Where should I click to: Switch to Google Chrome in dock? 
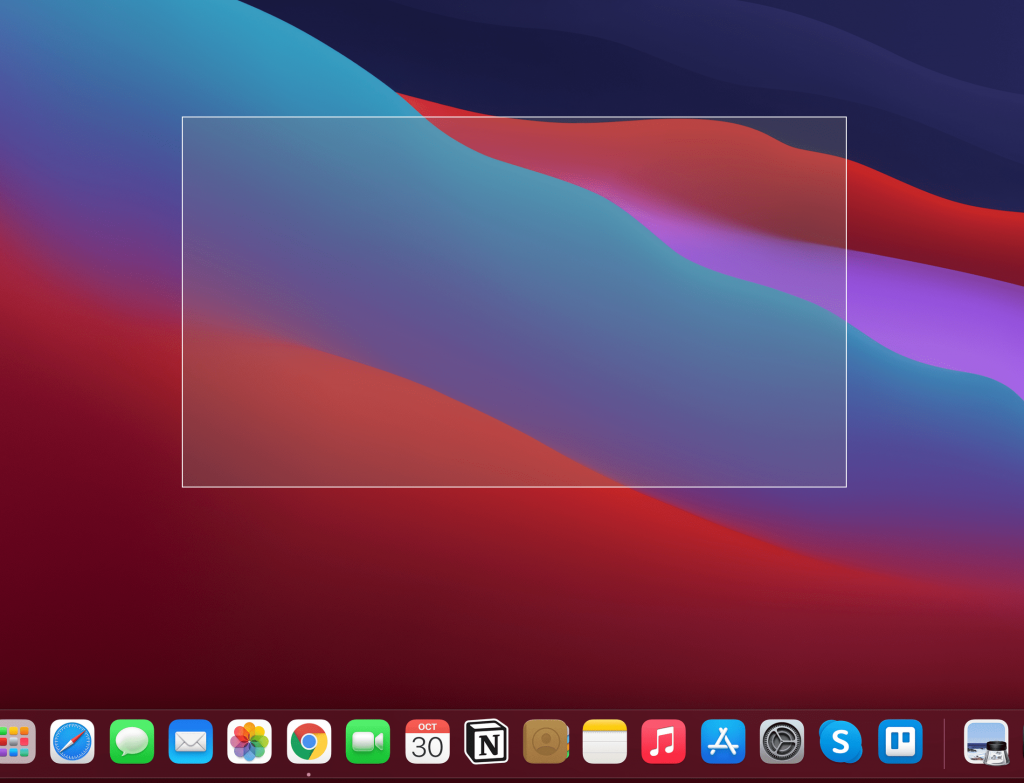[x=309, y=741]
